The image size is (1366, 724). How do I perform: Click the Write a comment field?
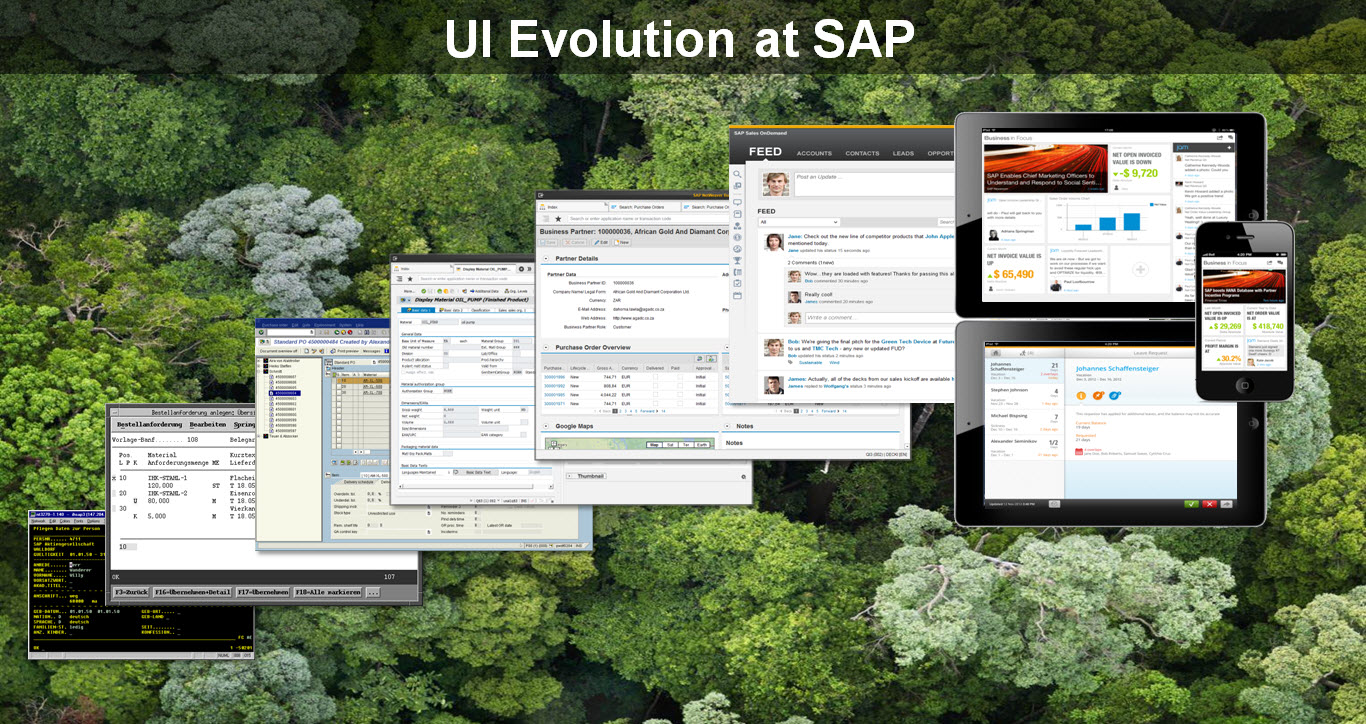click(880, 318)
